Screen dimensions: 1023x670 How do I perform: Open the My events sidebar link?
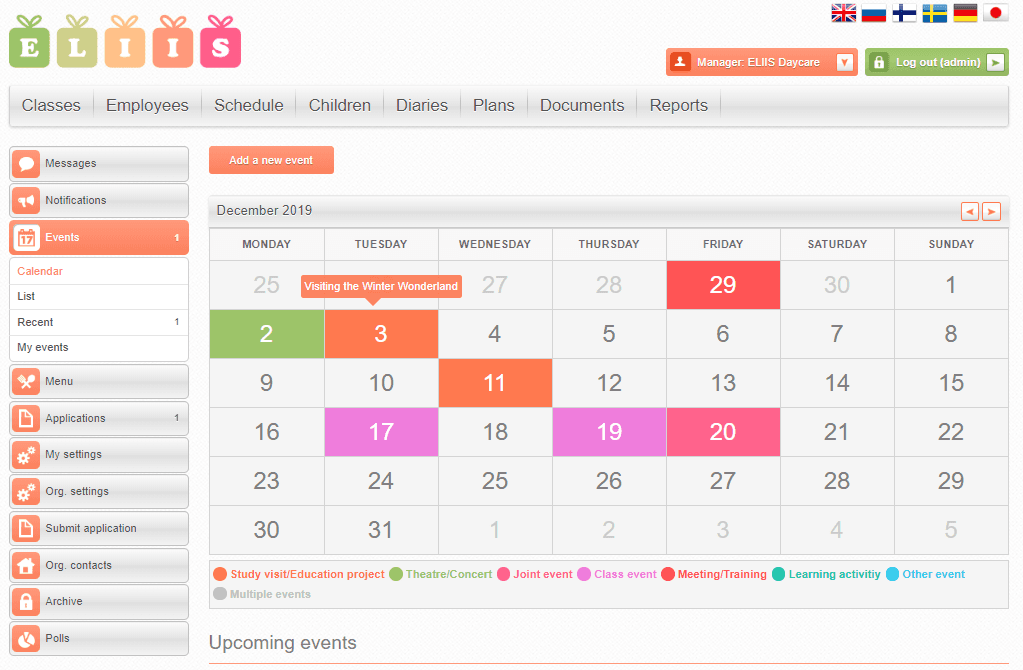point(43,348)
